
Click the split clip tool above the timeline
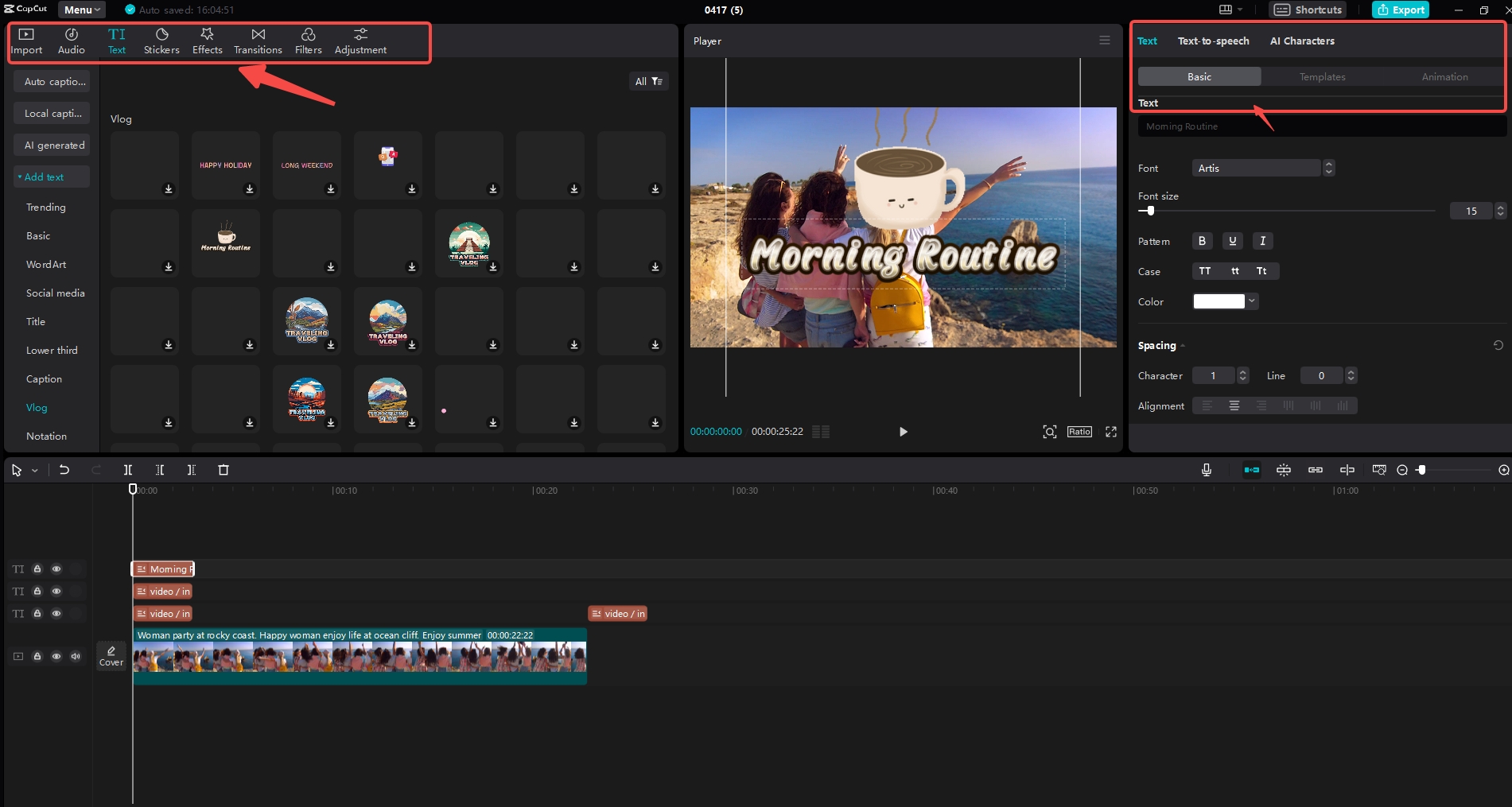pos(127,470)
